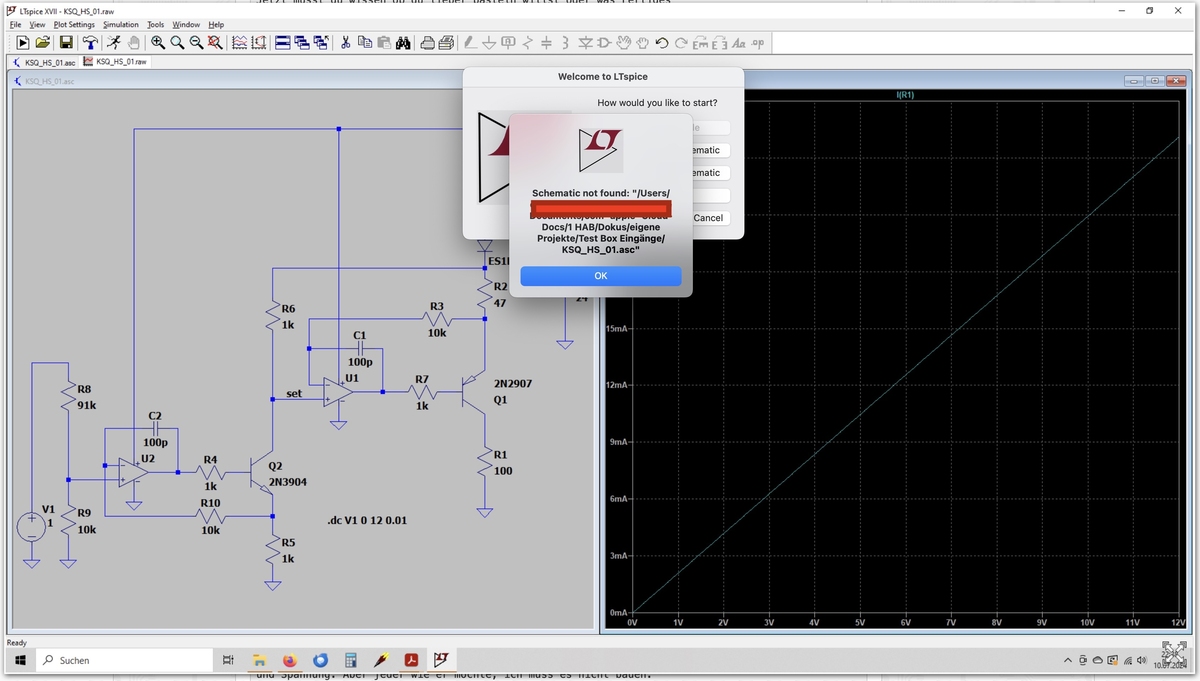Click the Cut scissors icon
This screenshot has width=1200, height=681.
pyautogui.click(x=346, y=43)
